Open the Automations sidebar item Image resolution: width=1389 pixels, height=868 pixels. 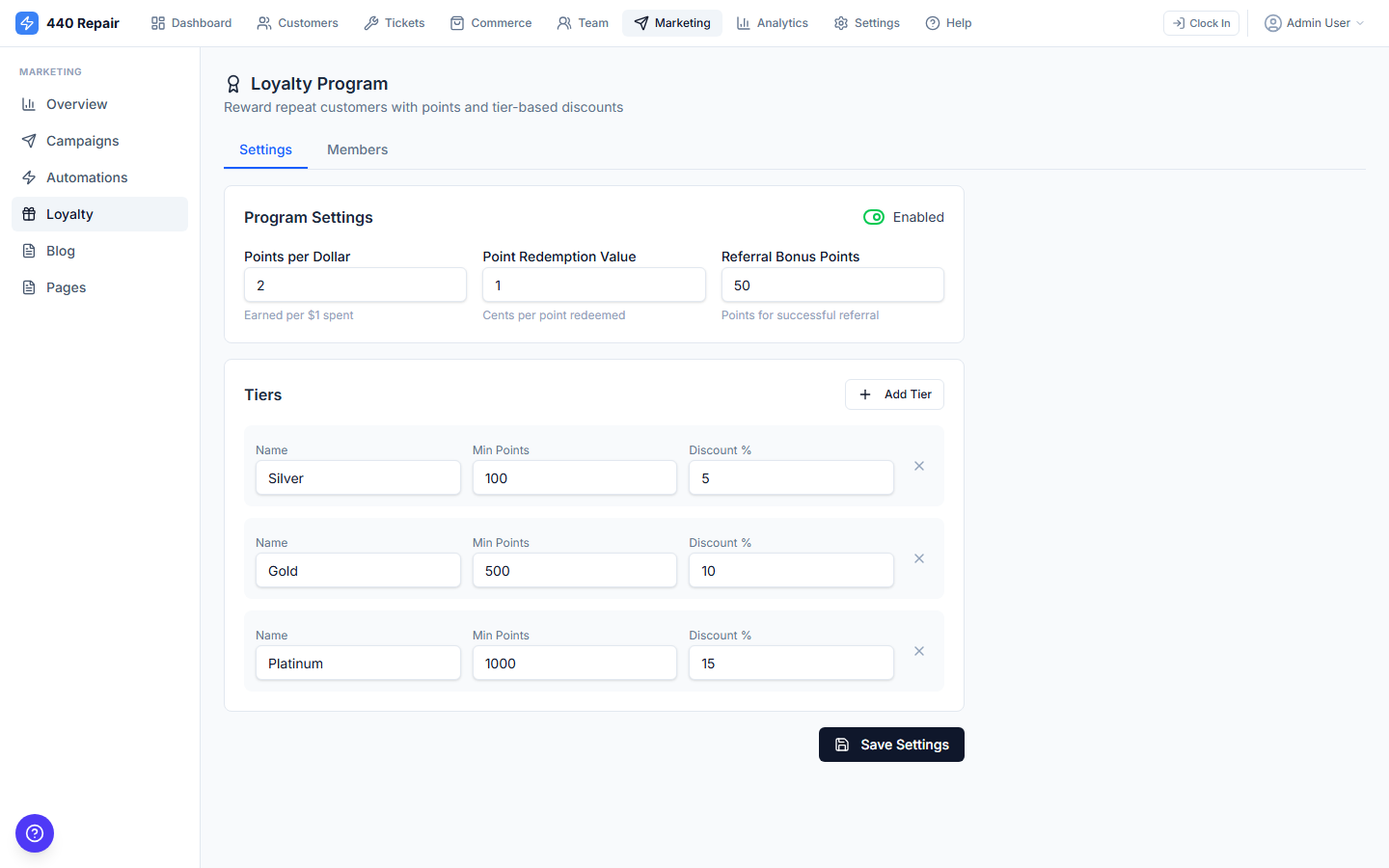86,176
